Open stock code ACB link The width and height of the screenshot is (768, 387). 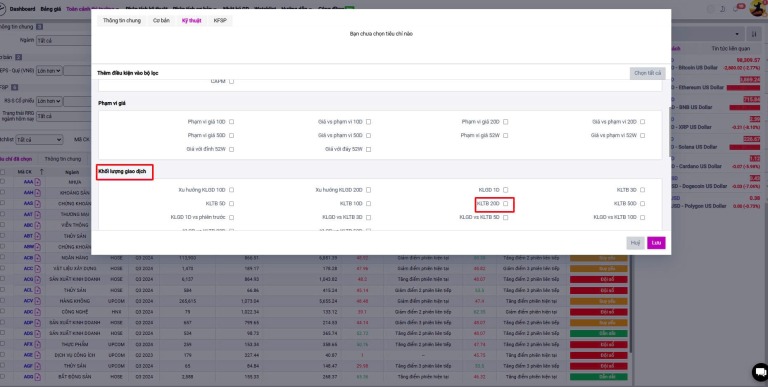click(x=28, y=258)
